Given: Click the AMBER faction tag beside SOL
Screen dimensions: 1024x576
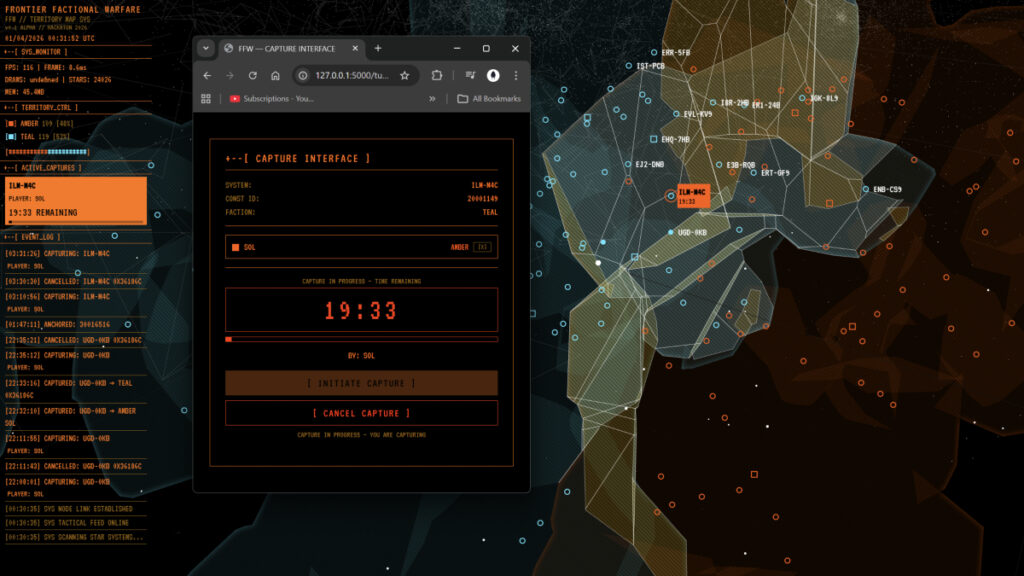Looking at the screenshot, I should pyautogui.click(x=459, y=247).
